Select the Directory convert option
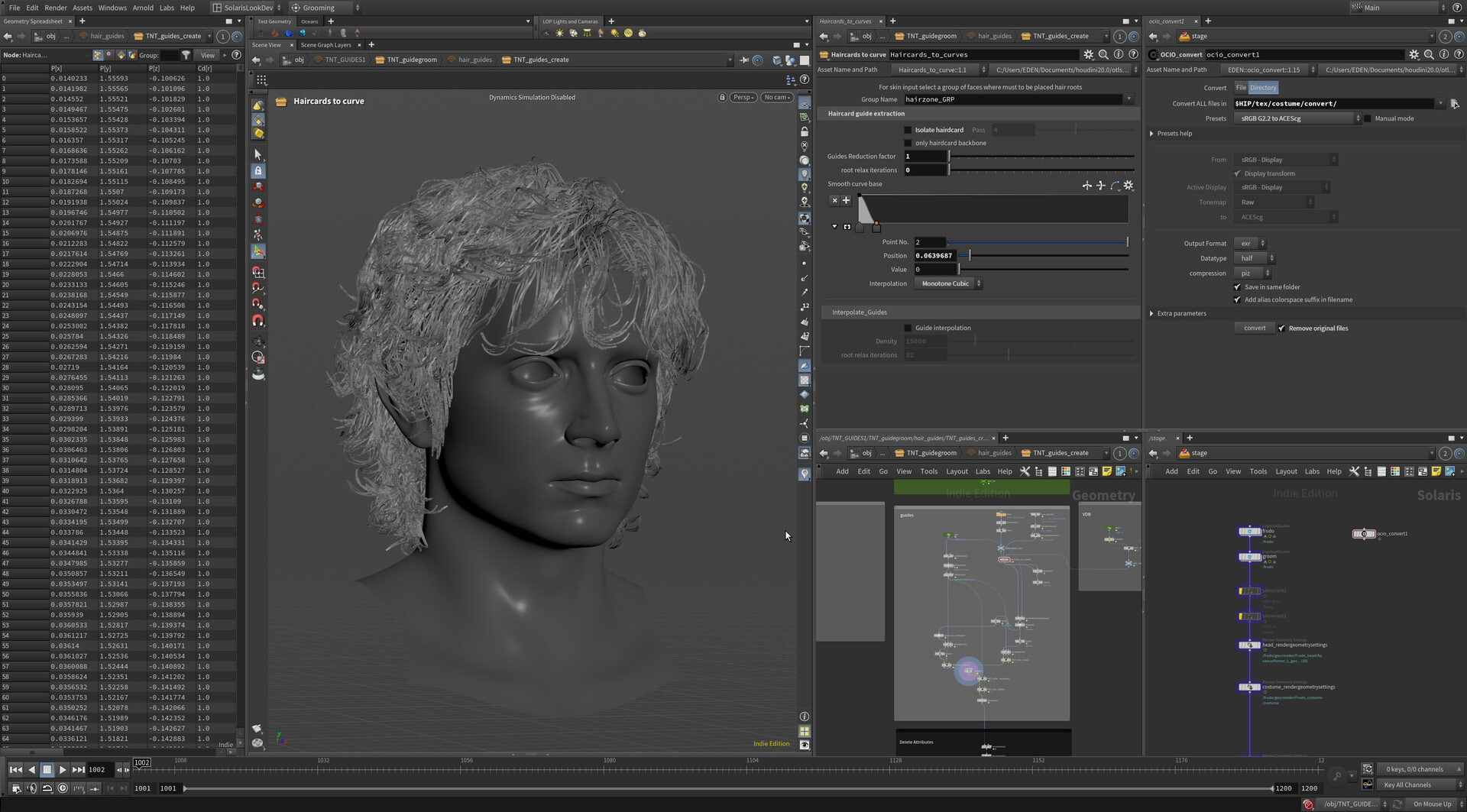 (1263, 88)
